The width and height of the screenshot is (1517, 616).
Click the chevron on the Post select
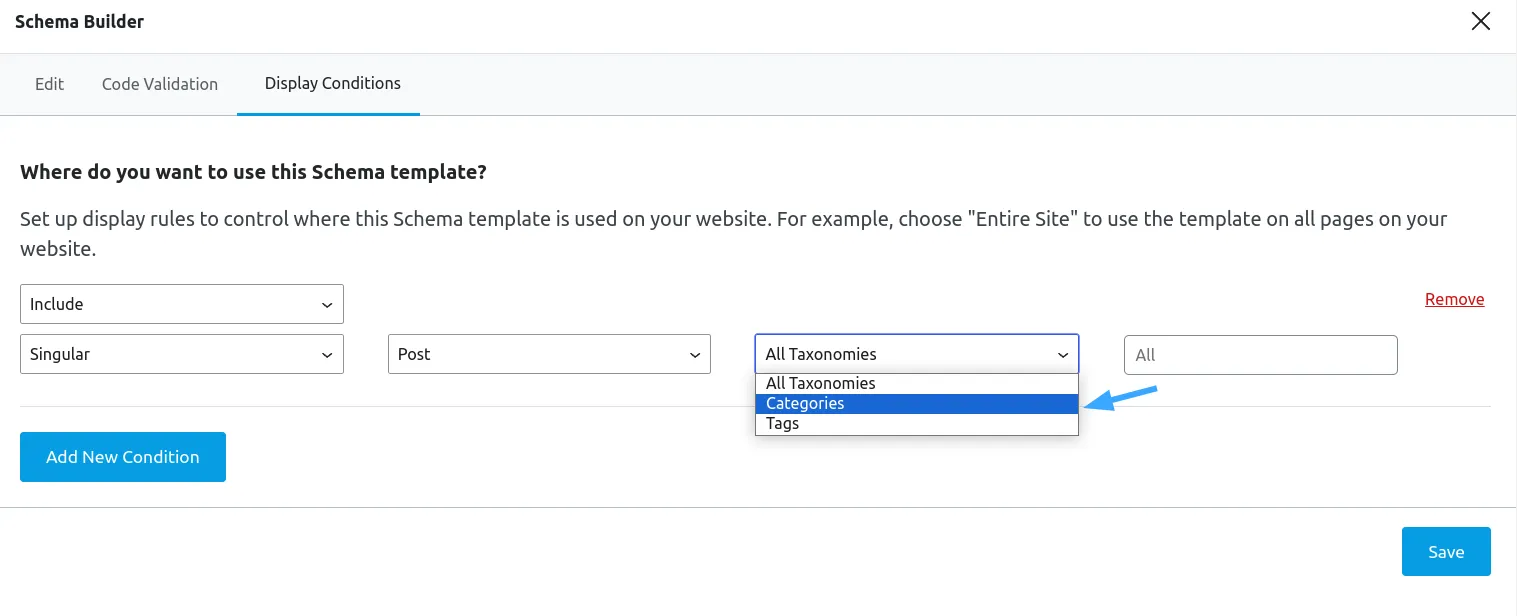[694, 355]
